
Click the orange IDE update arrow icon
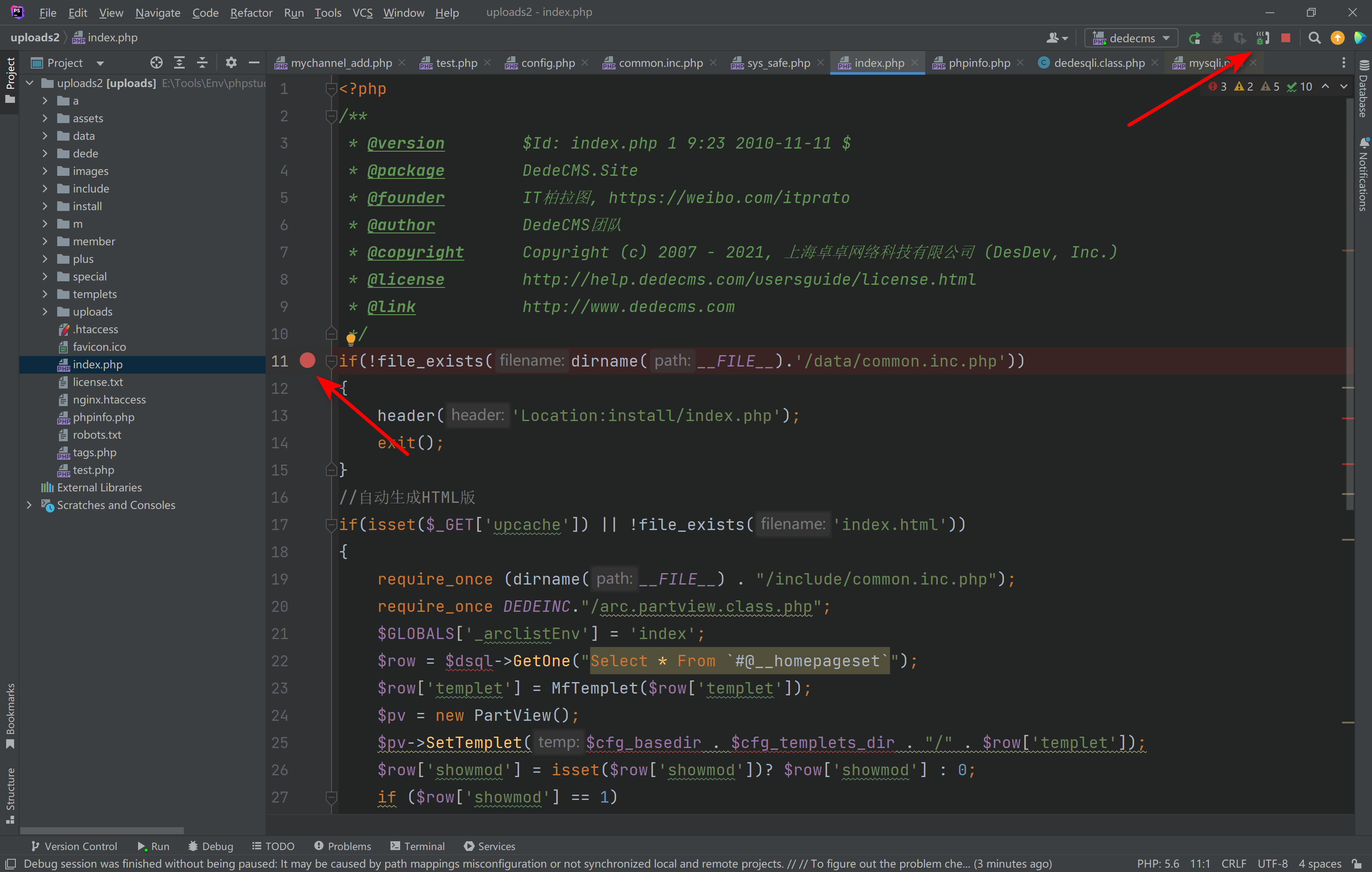pos(1337,38)
